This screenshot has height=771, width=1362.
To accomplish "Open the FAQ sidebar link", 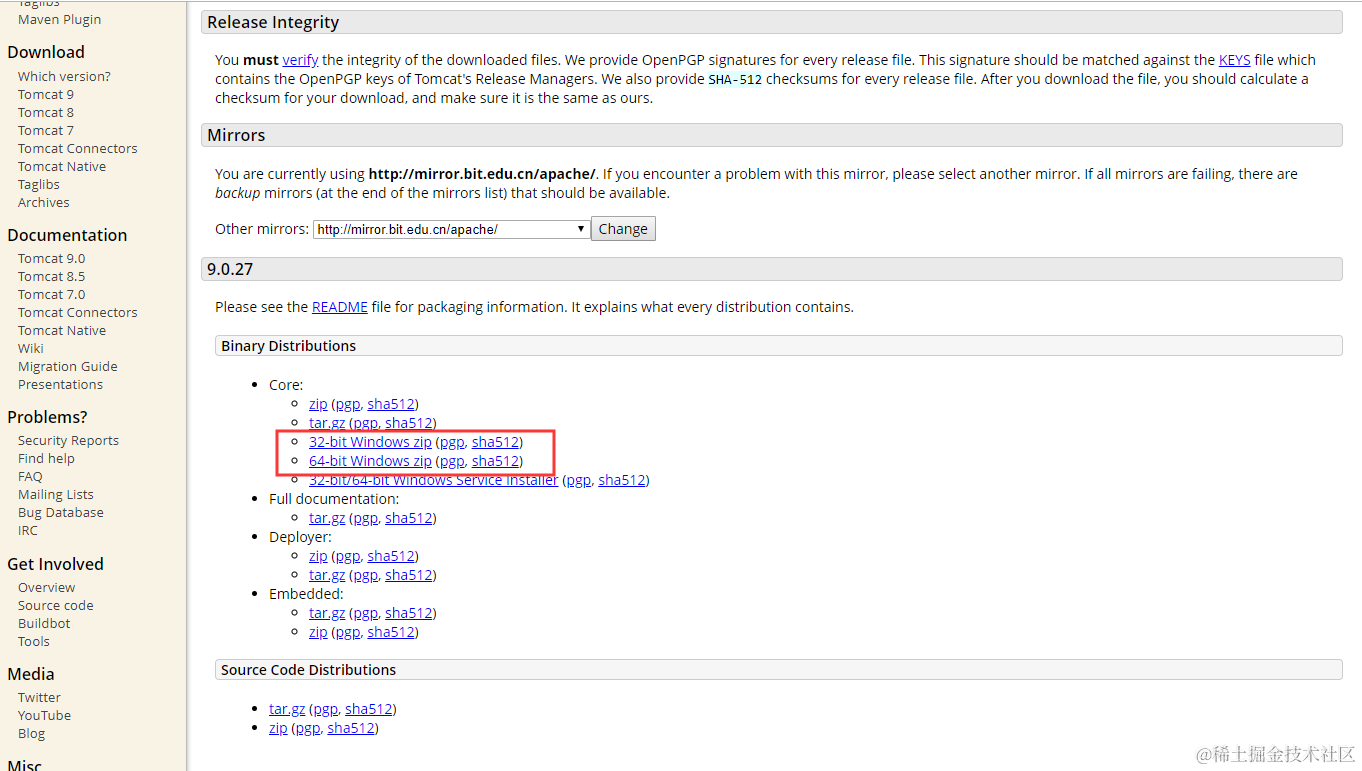I will pos(30,476).
